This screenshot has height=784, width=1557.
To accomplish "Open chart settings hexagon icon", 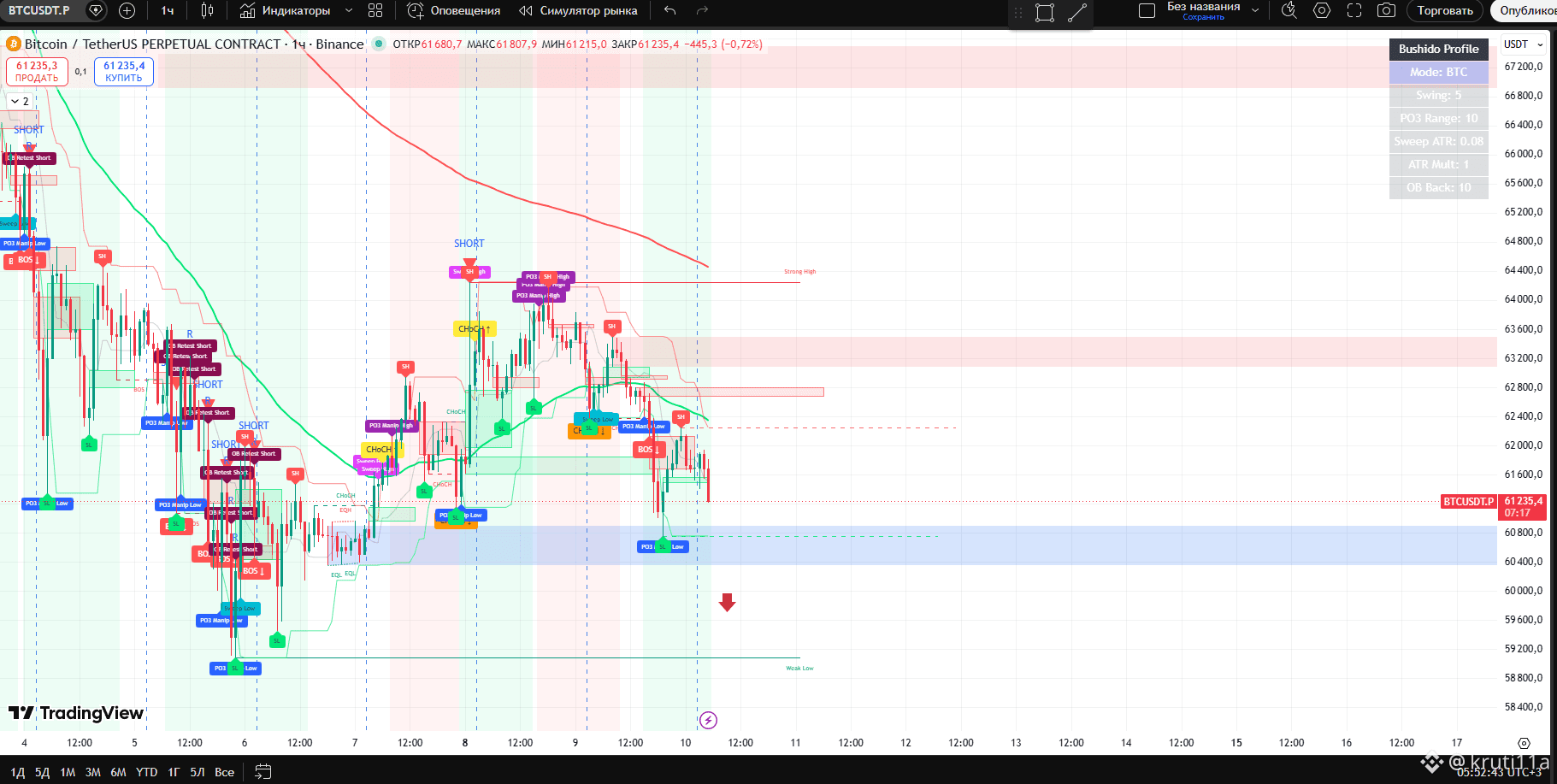I will coord(1322,10).
